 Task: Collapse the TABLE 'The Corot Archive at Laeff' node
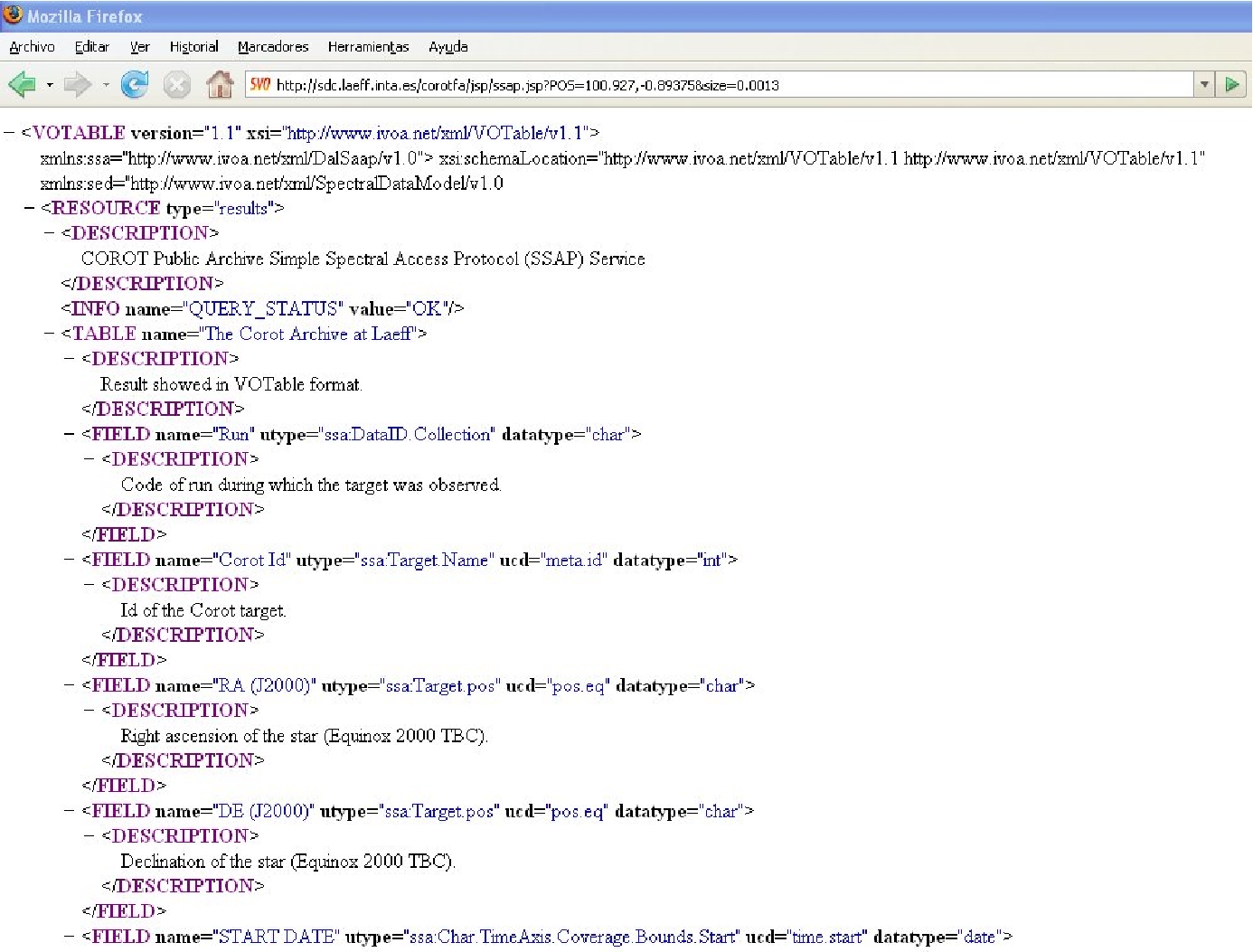point(50,334)
